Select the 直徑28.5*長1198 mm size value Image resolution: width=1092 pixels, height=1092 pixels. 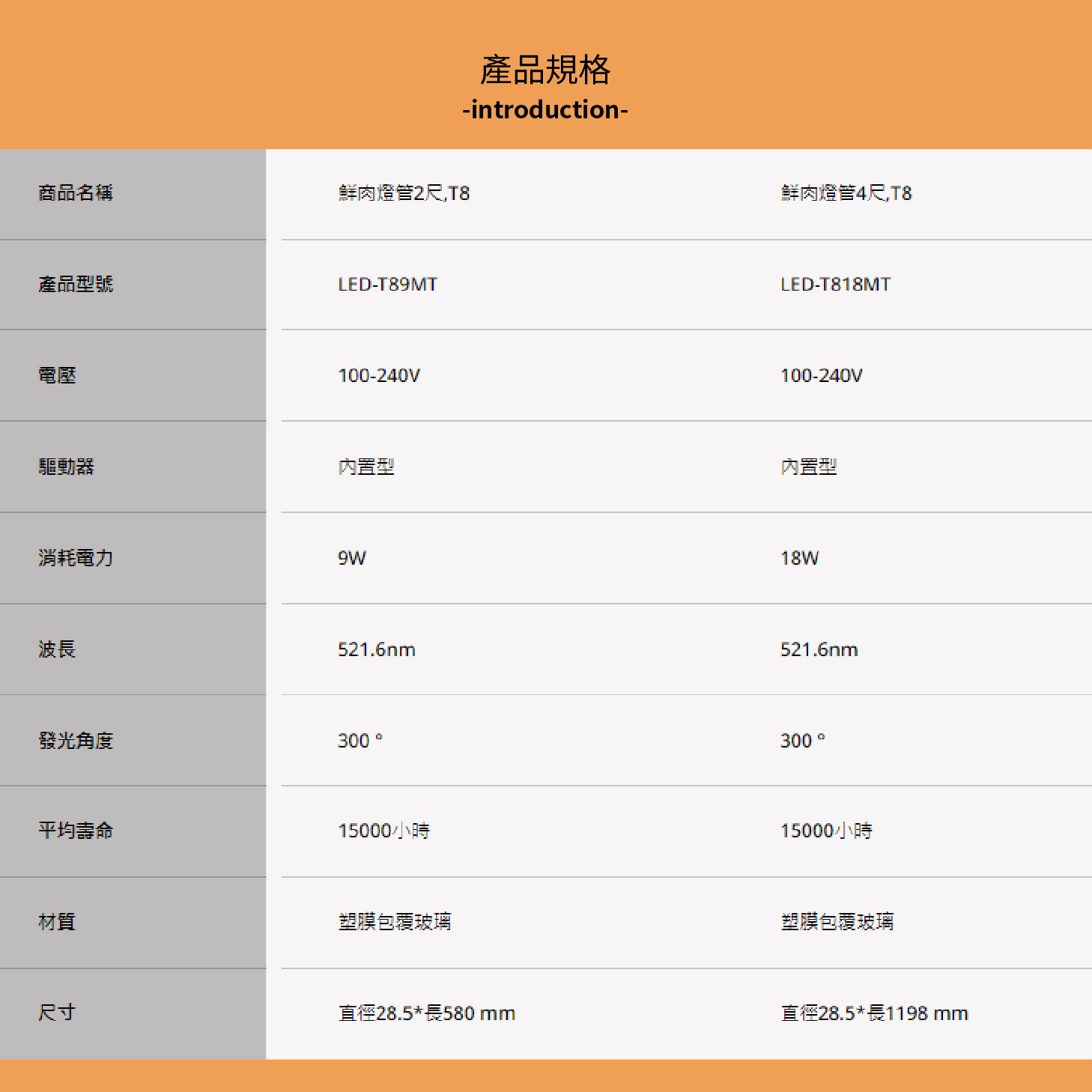875,1013
